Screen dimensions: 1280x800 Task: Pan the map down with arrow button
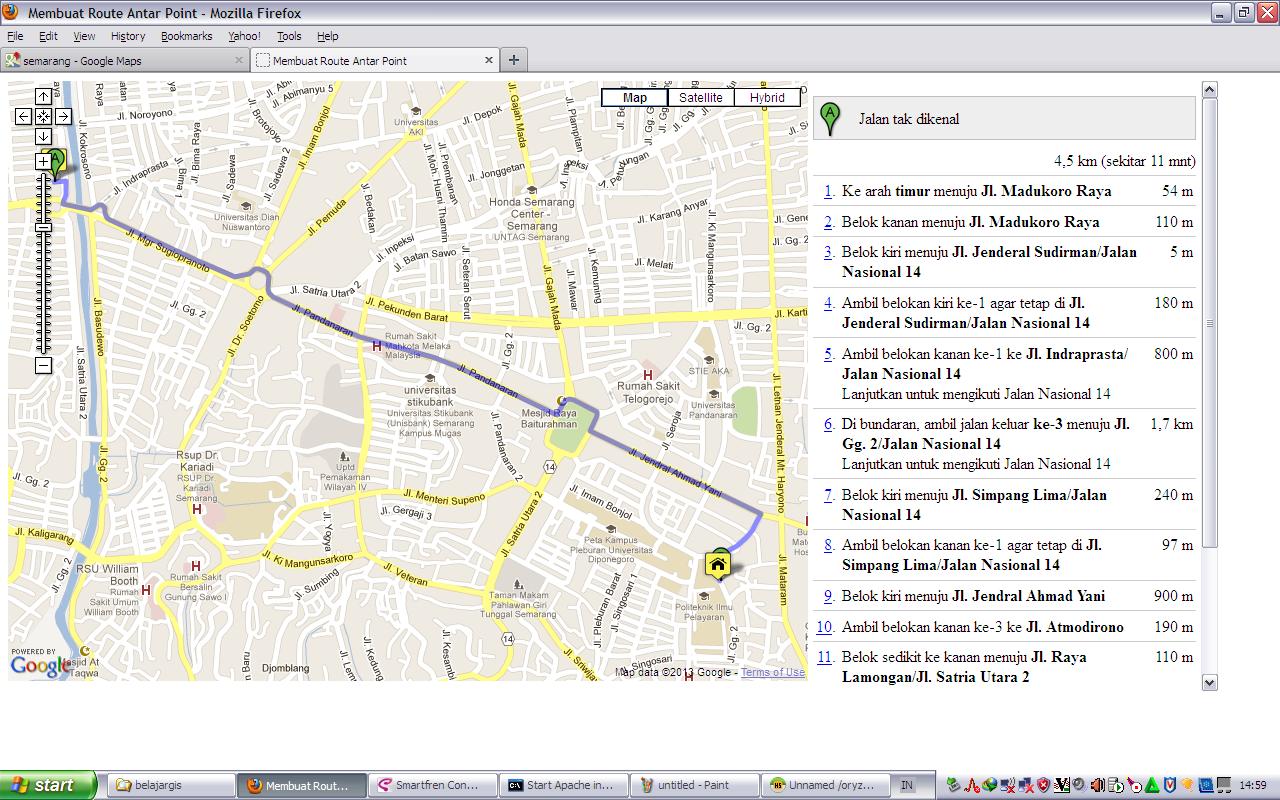point(43,136)
